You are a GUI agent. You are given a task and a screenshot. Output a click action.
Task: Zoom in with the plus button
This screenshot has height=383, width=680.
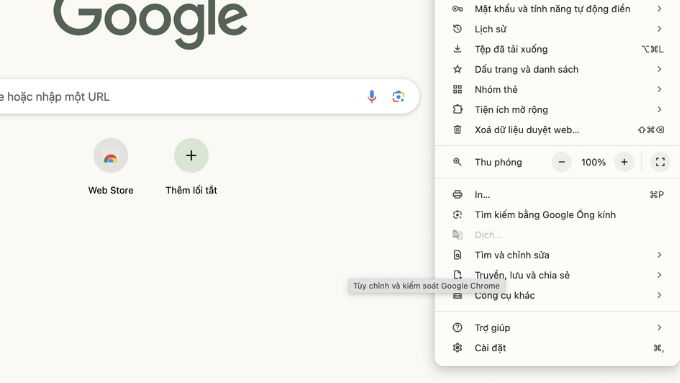624,162
